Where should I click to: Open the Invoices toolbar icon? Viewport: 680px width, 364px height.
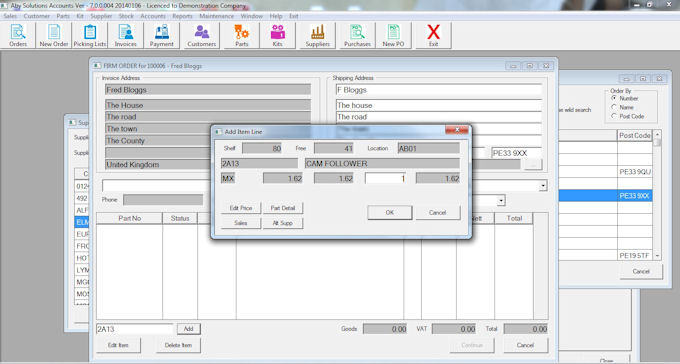click(126, 35)
